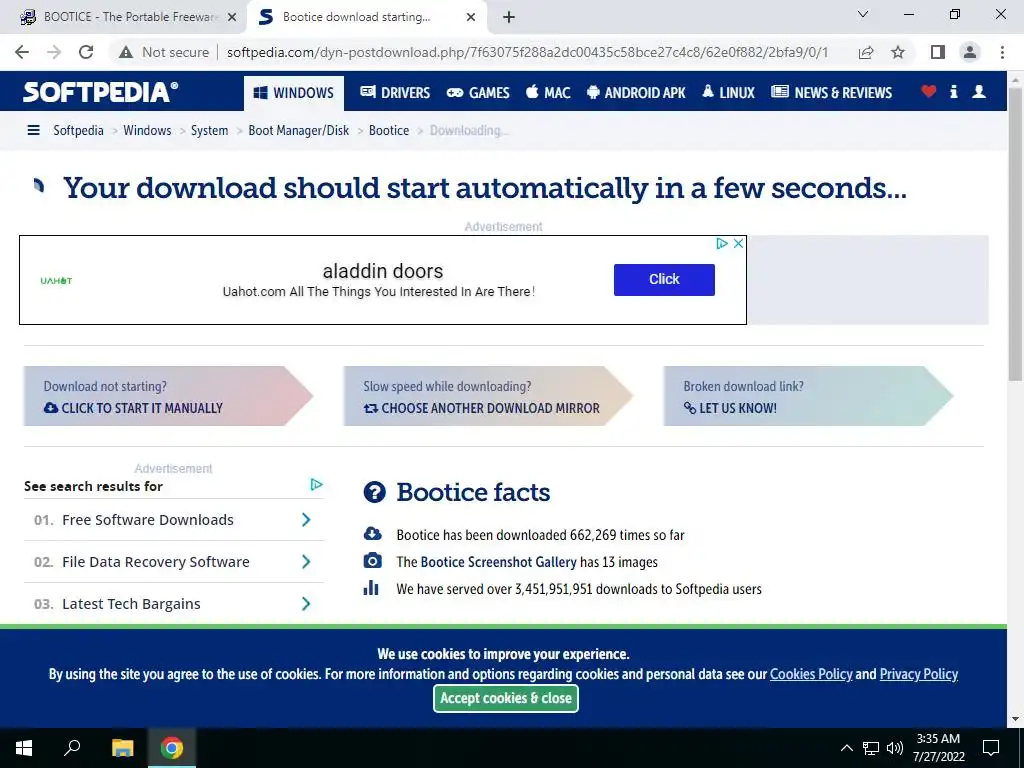Viewport: 1024px width, 768px height.
Task: Open the ANDROID APK category
Action: [636, 93]
